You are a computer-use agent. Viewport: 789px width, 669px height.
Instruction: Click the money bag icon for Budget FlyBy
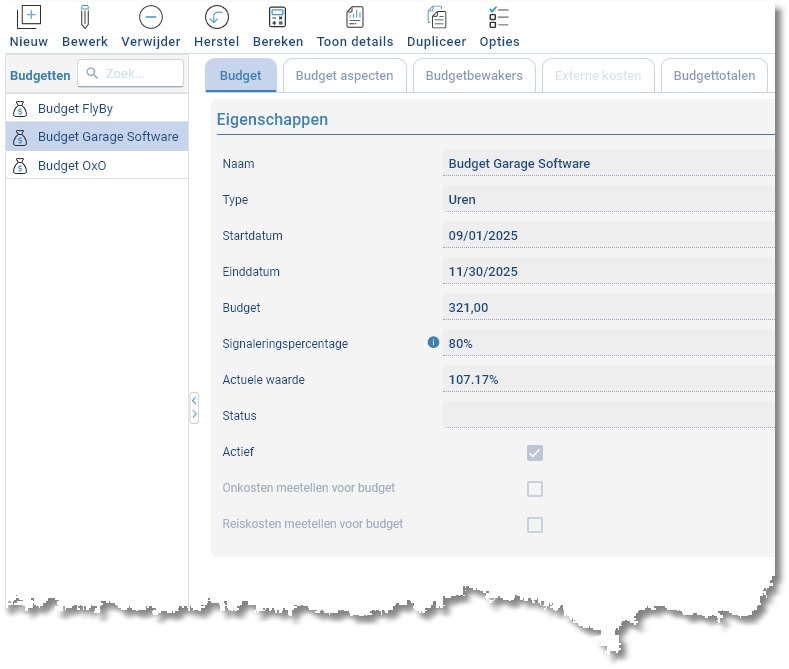[20, 109]
